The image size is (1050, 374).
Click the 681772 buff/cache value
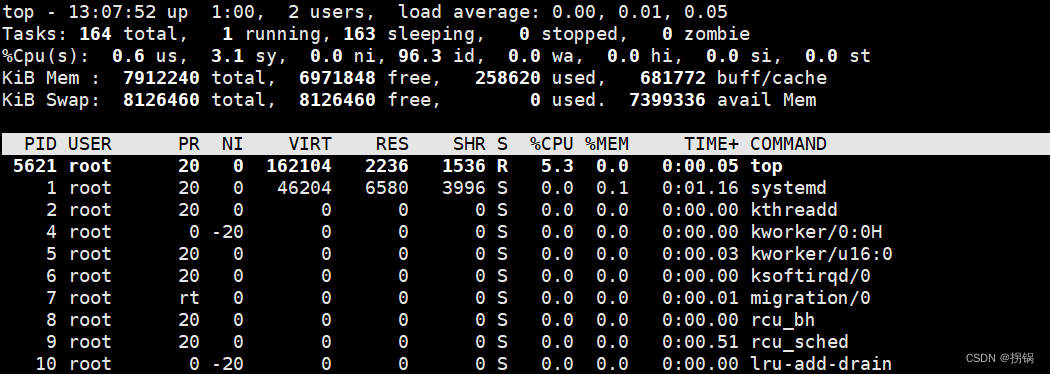pos(673,78)
